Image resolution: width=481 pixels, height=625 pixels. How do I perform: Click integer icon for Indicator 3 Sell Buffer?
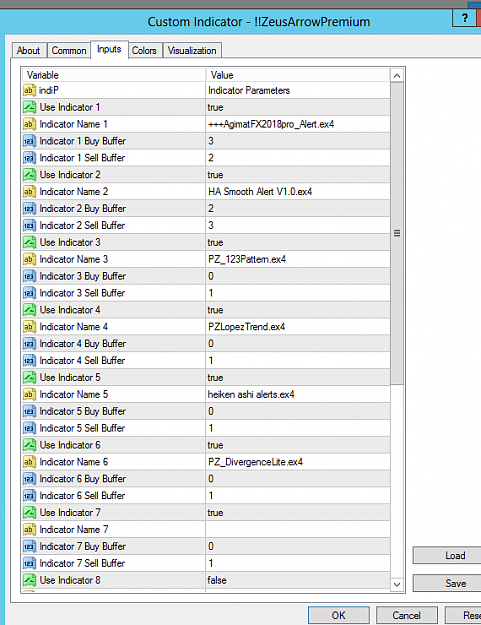[x=29, y=293]
